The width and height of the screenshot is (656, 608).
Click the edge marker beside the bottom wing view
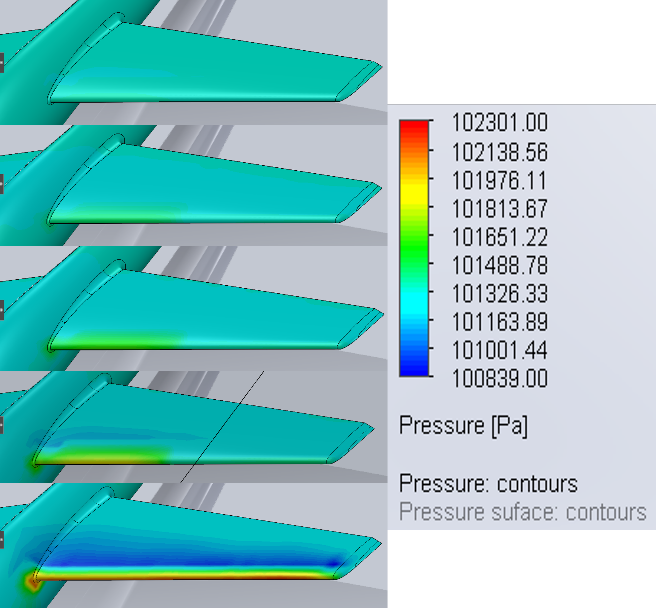(2, 540)
